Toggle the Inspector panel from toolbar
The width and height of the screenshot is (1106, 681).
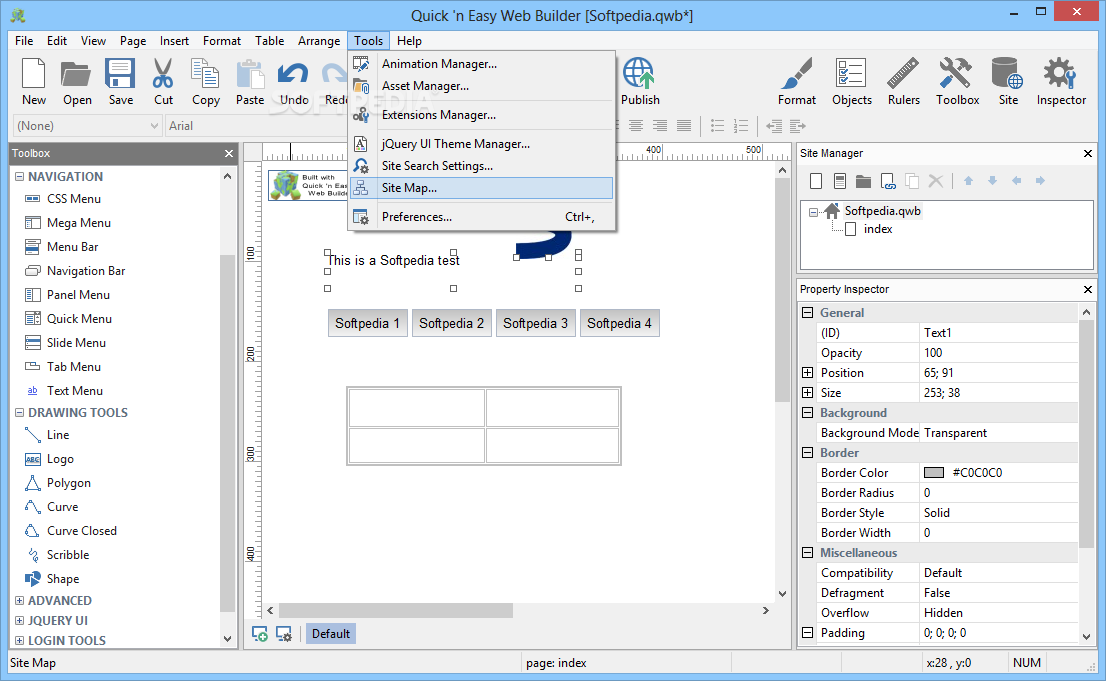point(1061,82)
